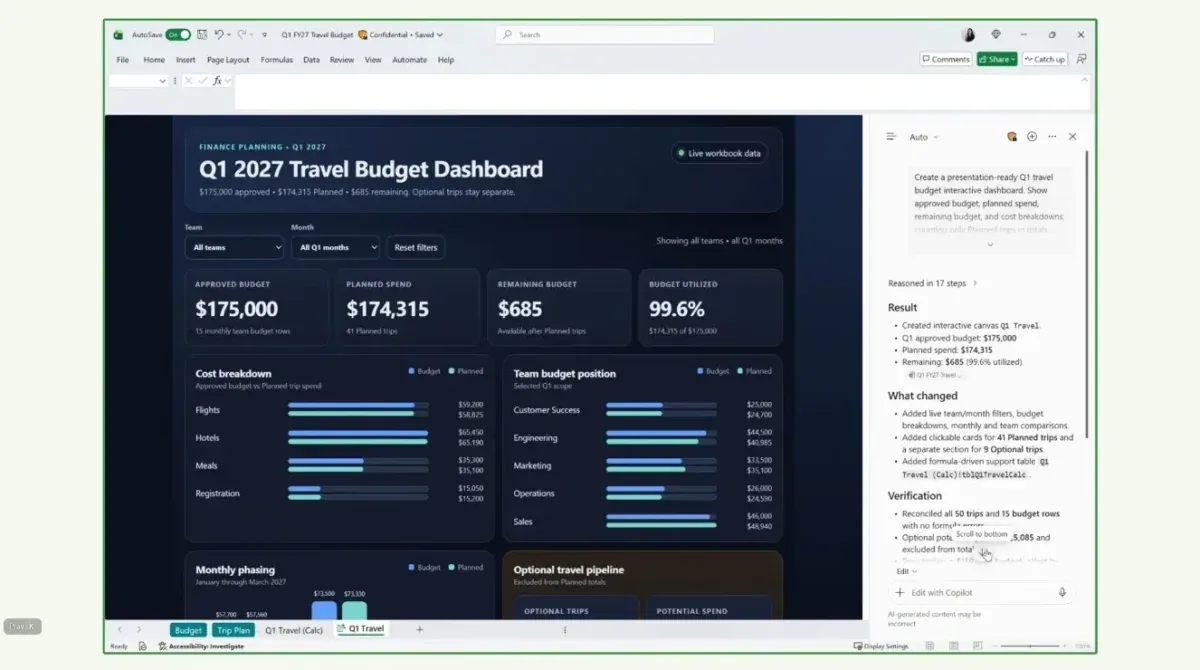This screenshot has width=1200, height=670.
Task: Open the All teams filter dropdown
Action: coord(234,247)
